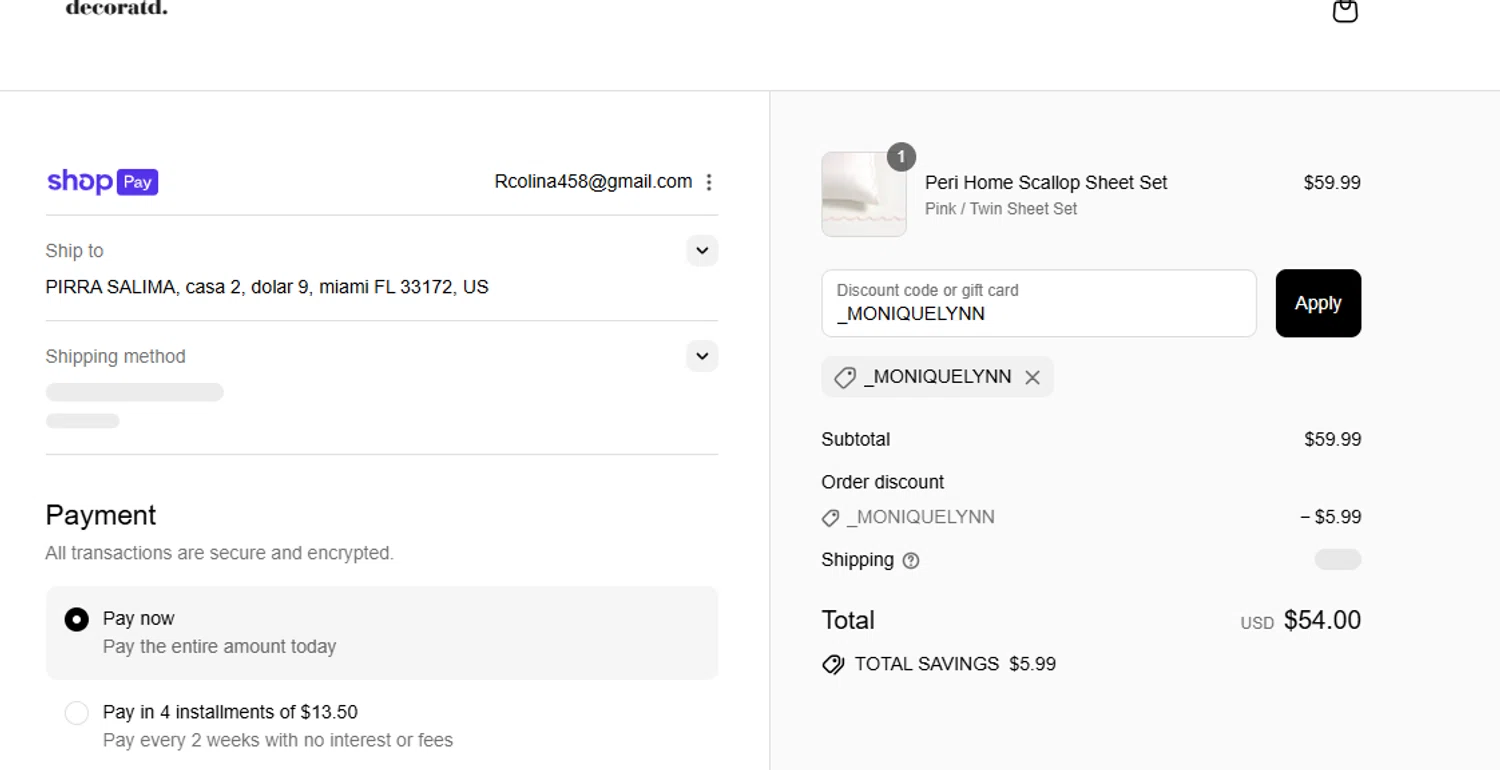Apply the discount code
Viewport: 1500px width, 770px height.
click(1318, 303)
